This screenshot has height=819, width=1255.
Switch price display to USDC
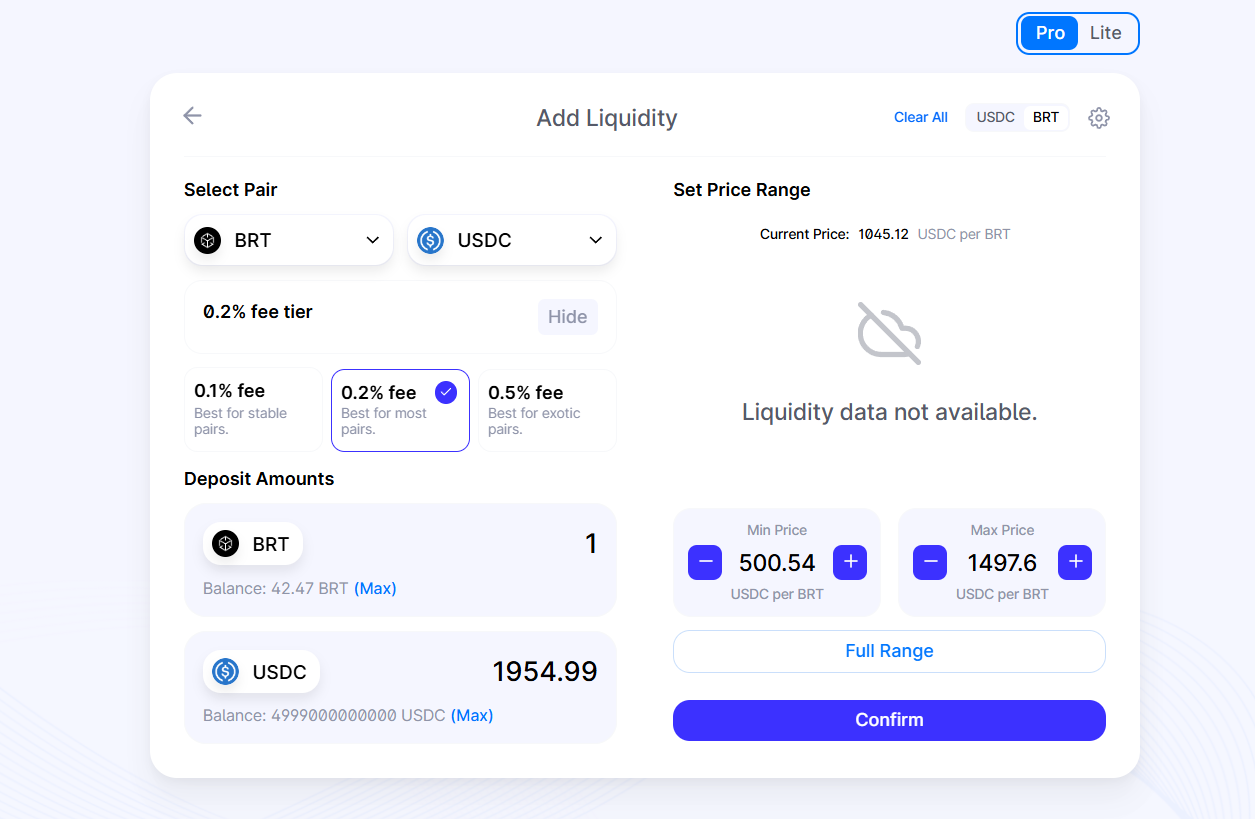995,118
